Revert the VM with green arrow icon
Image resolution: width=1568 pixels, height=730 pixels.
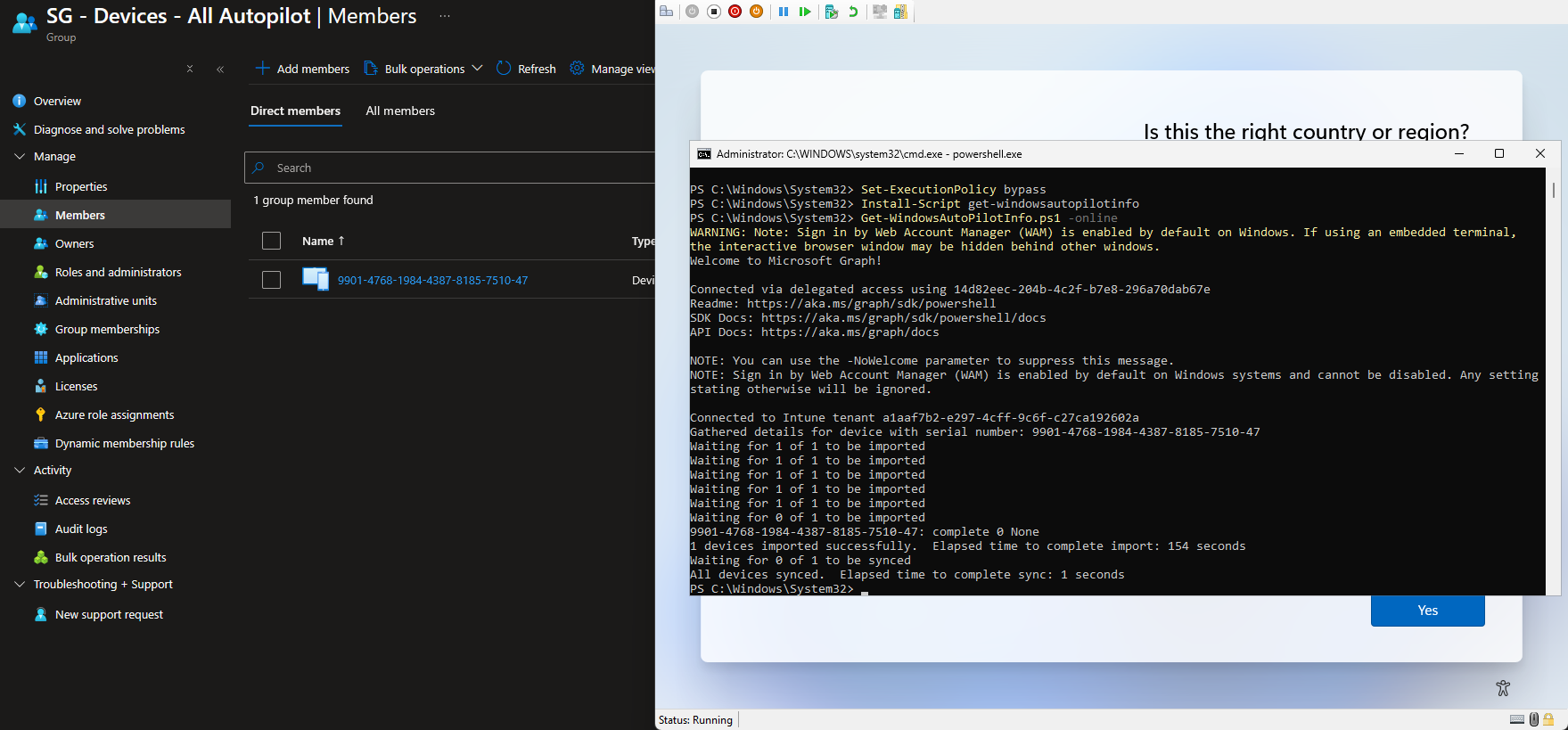point(853,12)
